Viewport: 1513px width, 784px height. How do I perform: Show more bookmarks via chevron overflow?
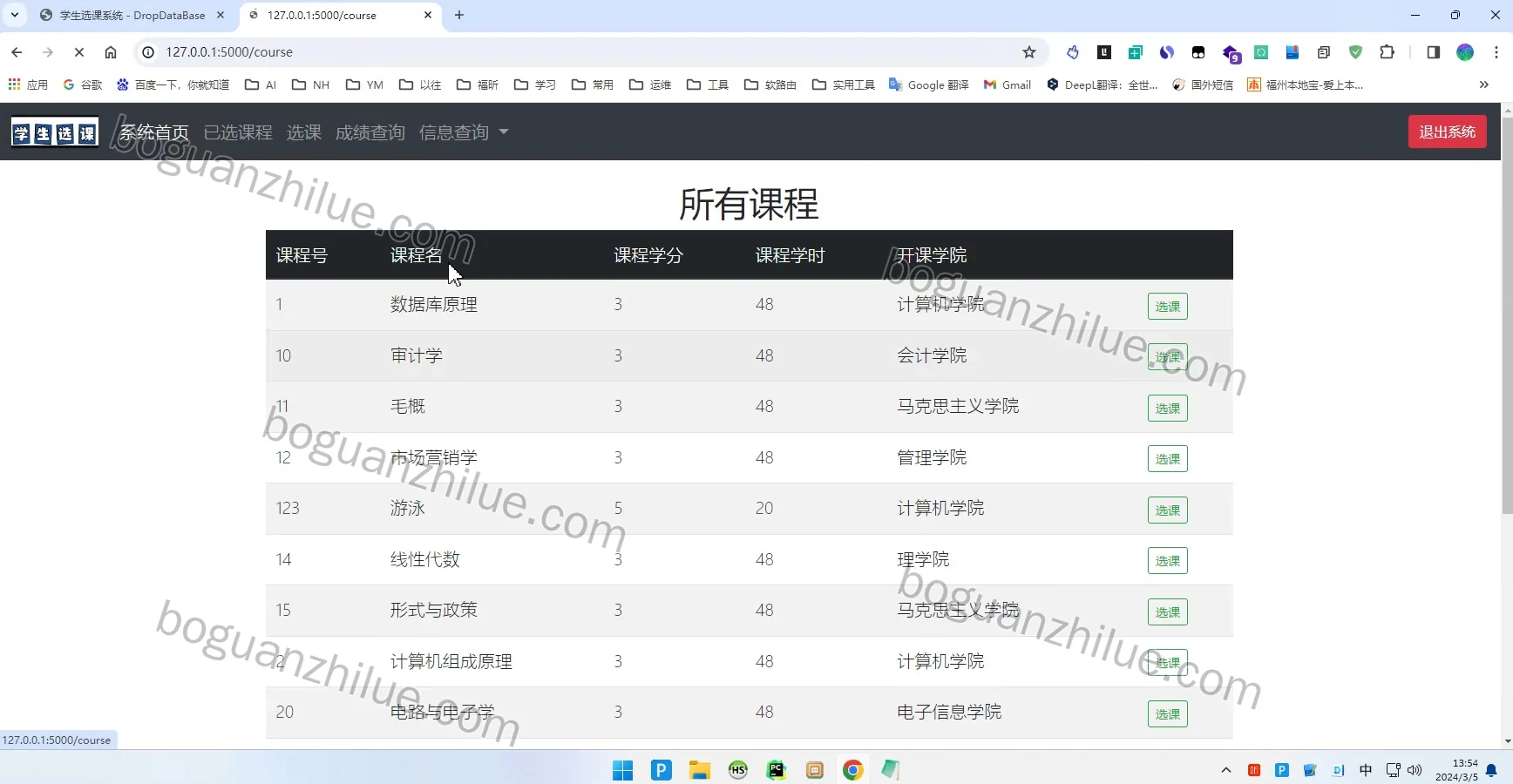[1484, 84]
